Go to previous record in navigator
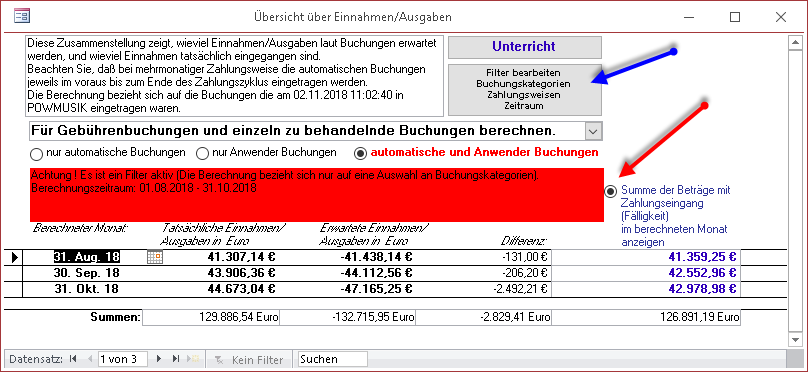808x372 pixels. point(91,359)
